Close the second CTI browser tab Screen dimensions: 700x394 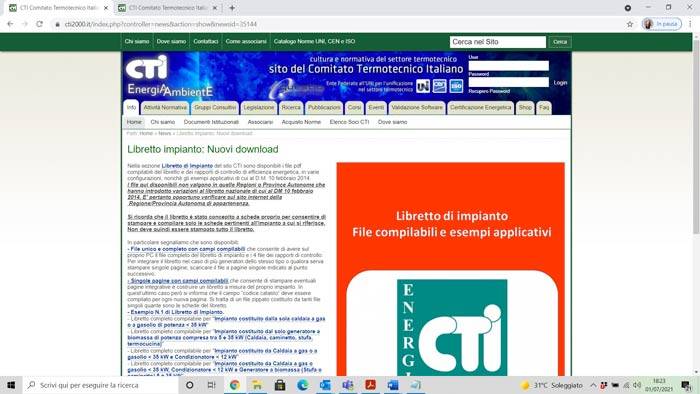[215, 8]
